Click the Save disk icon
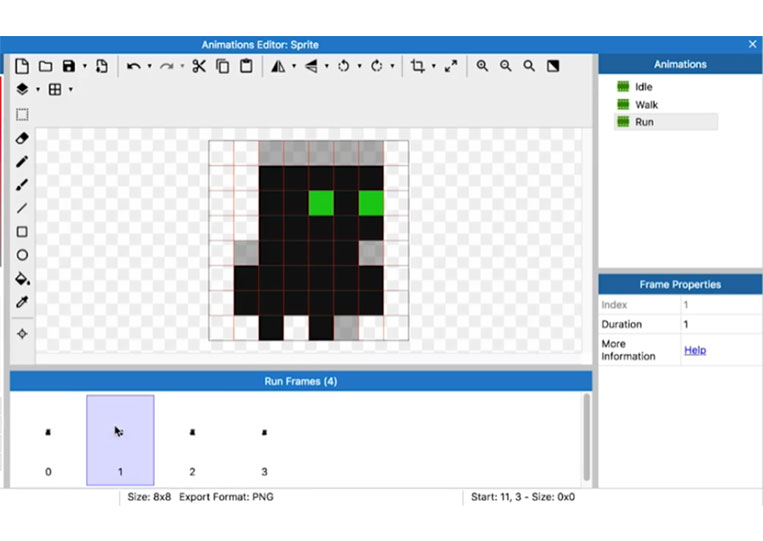This screenshot has width=763, height=541. [69, 66]
